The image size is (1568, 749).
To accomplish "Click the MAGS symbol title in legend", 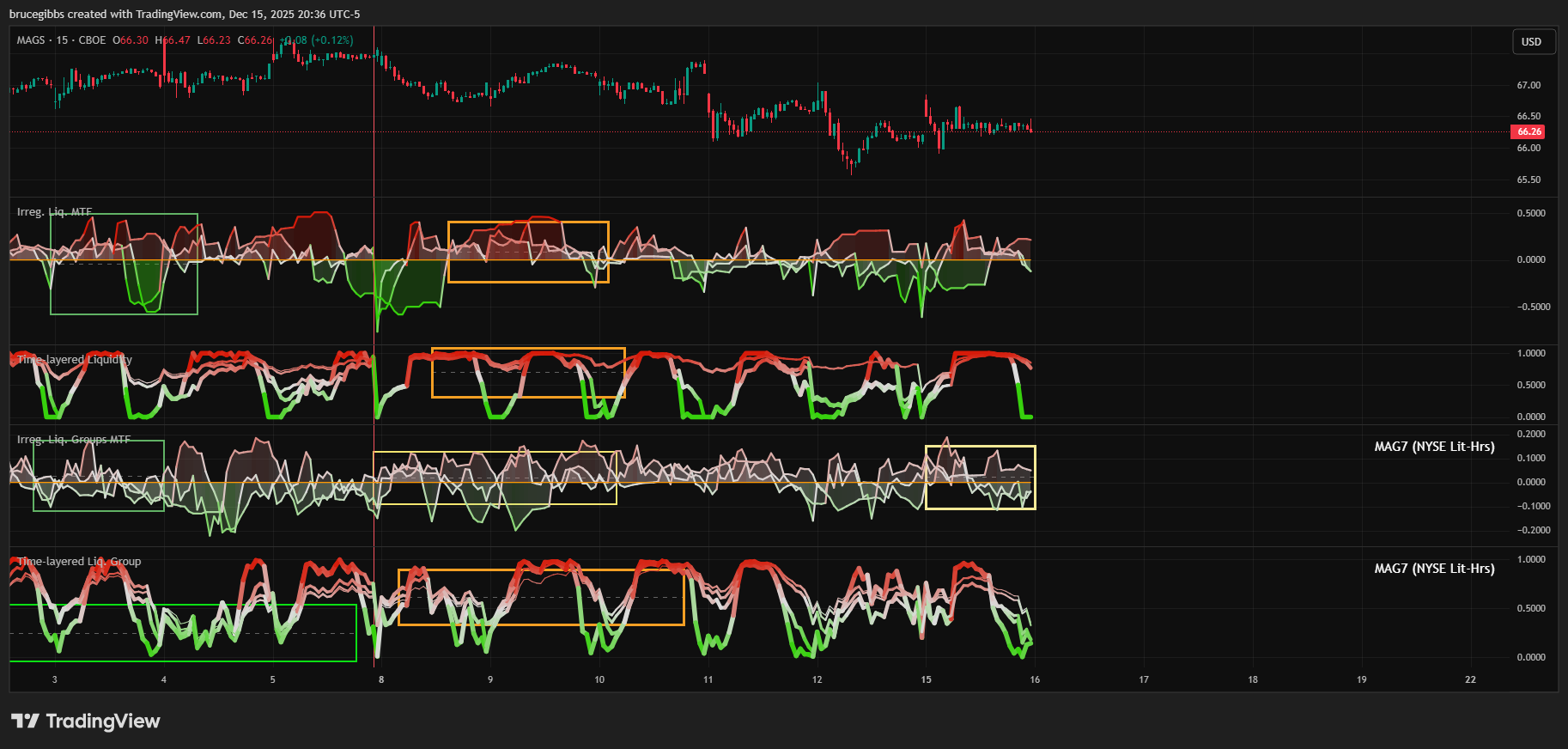I will 31,40.
